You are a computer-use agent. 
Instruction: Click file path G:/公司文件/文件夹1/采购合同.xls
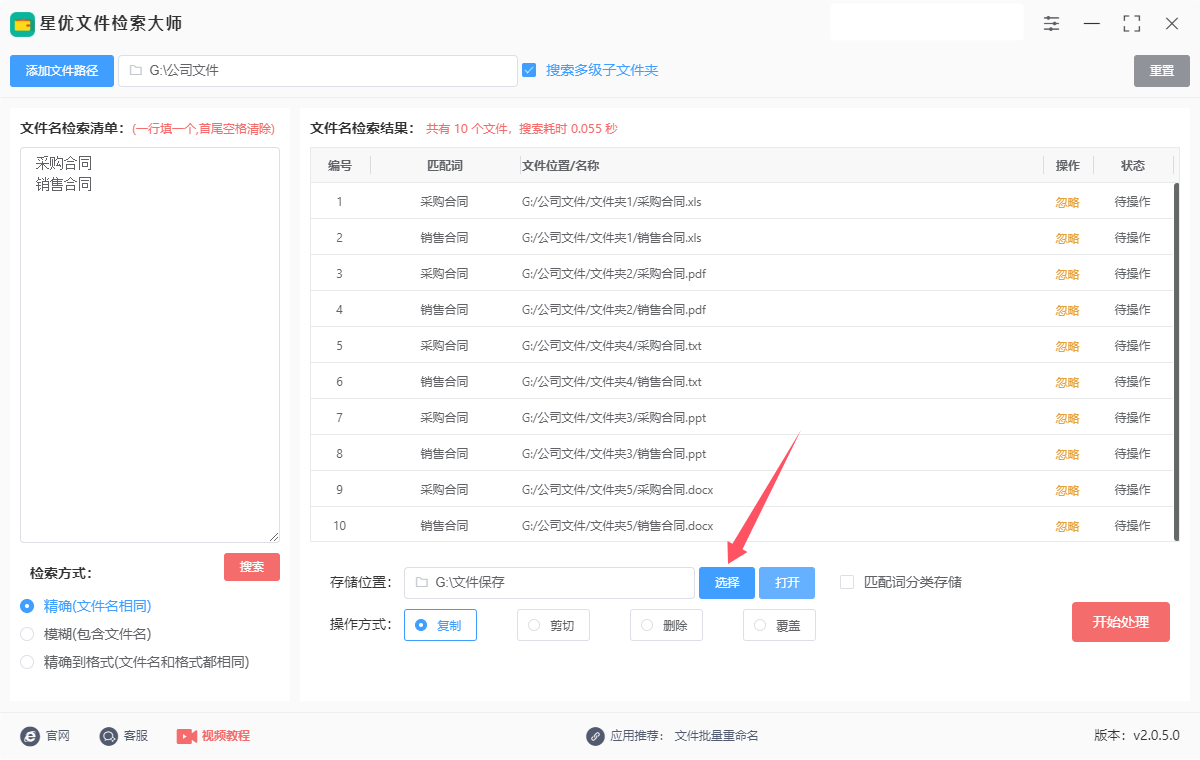(612, 202)
